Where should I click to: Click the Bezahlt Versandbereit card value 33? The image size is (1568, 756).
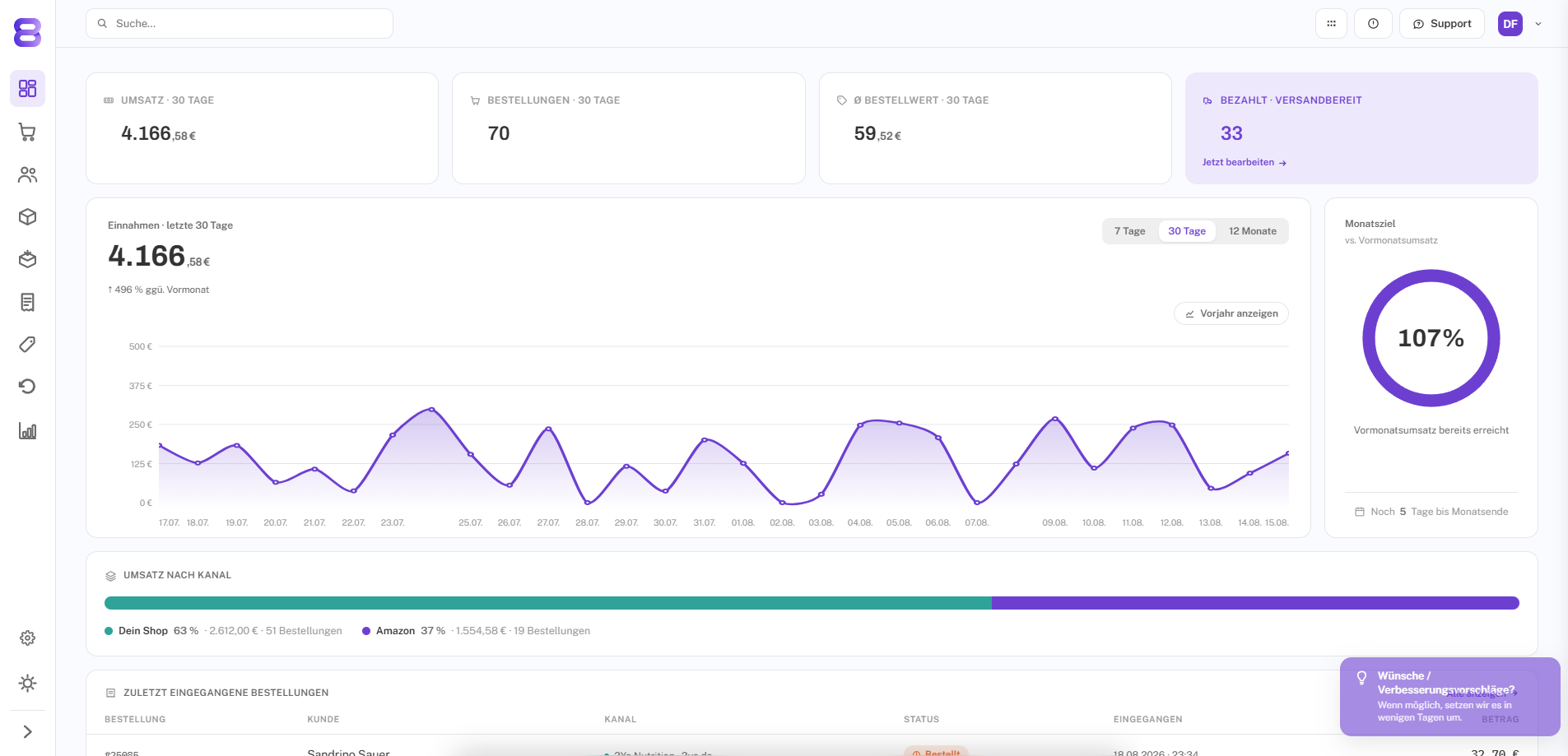click(1231, 133)
